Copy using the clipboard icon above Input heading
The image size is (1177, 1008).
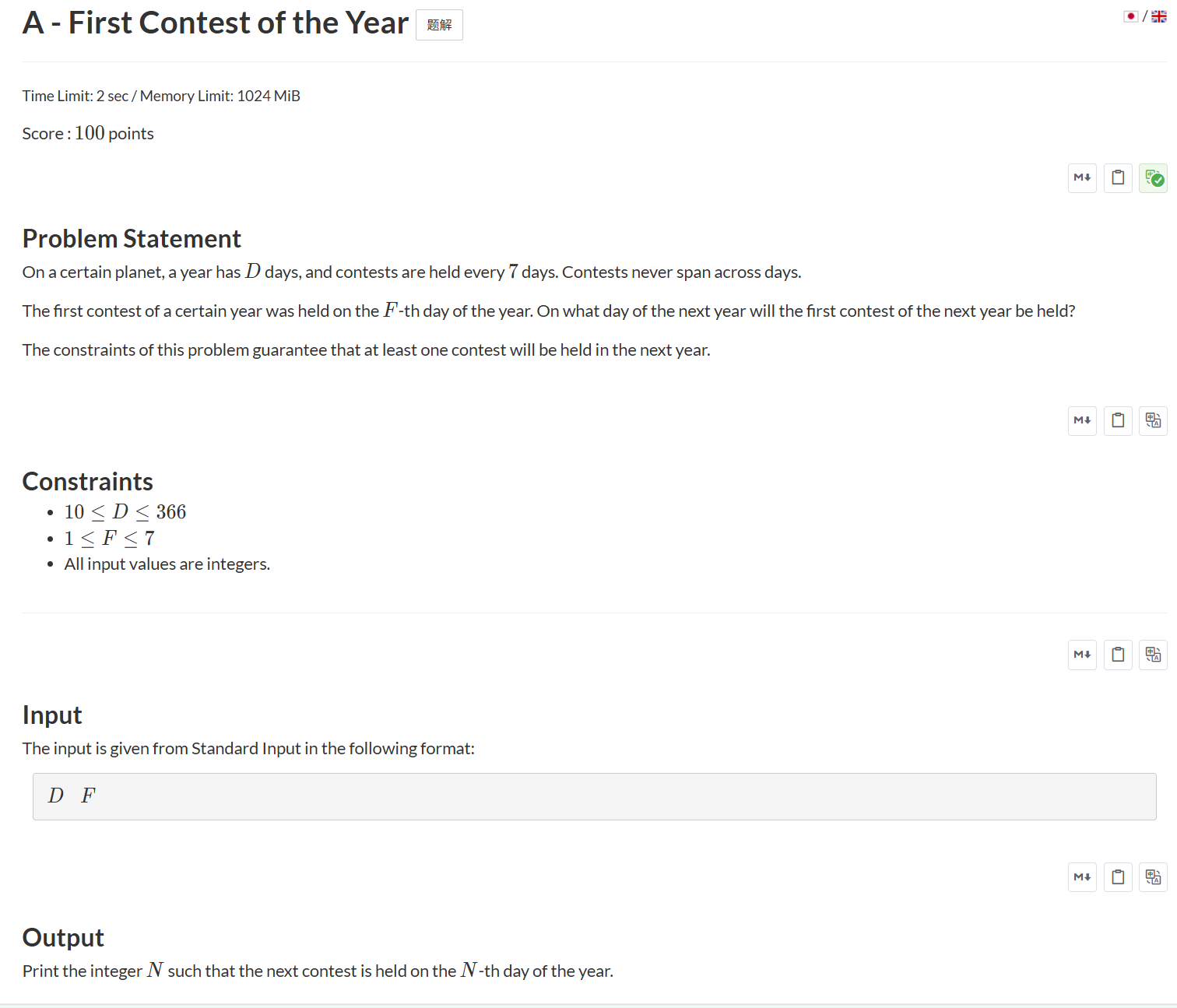(x=1118, y=655)
